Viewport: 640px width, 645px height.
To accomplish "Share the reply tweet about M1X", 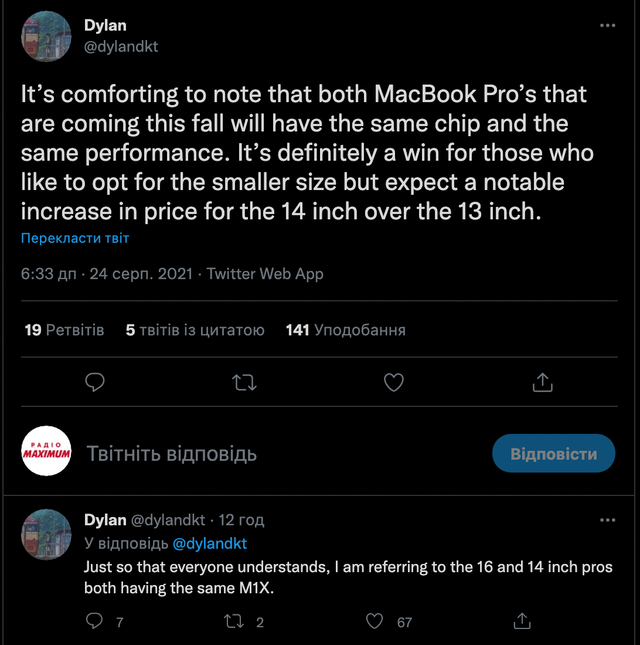I will (x=522, y=621).
